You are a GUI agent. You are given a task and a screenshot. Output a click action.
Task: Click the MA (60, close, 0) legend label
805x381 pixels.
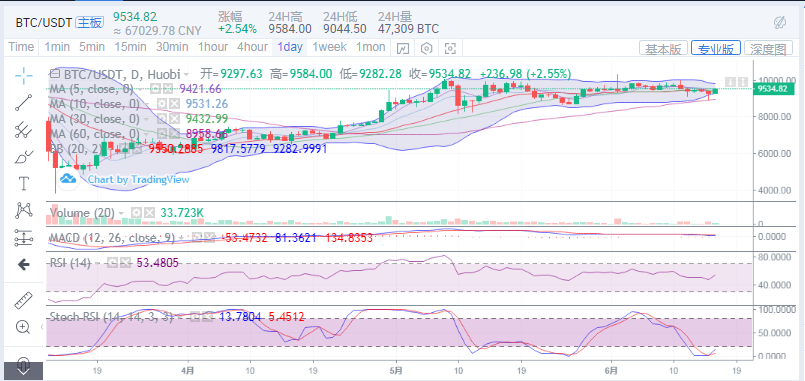[x=94, y=134]
